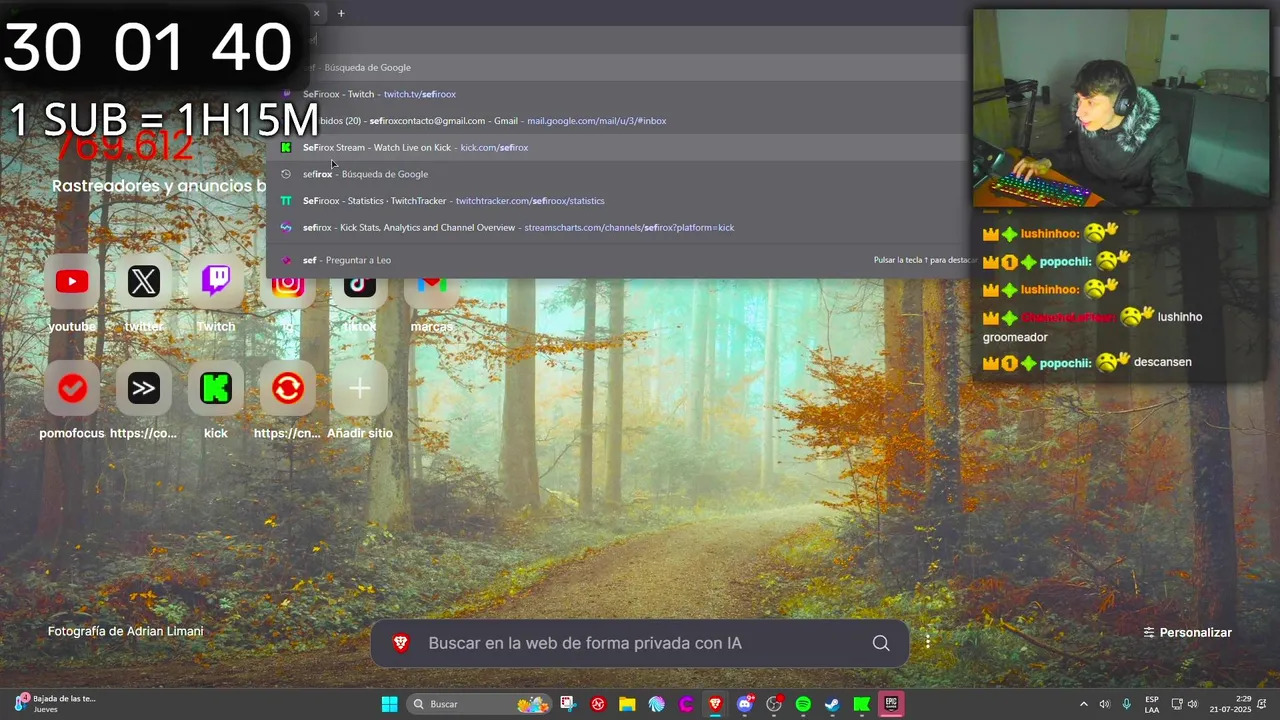Screen dimensions: 1280x720
Task: Open the Bajada de las te... weather widget
Action: click(x=55, y=704)
